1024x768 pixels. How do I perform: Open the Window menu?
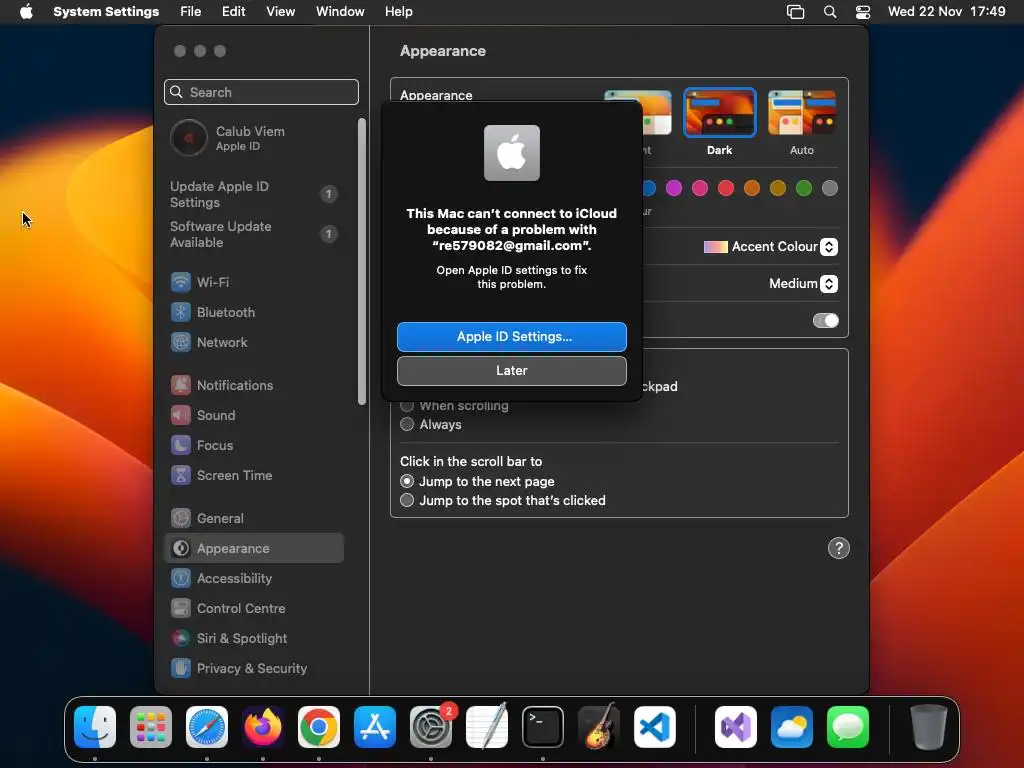(x=340, y=12)
